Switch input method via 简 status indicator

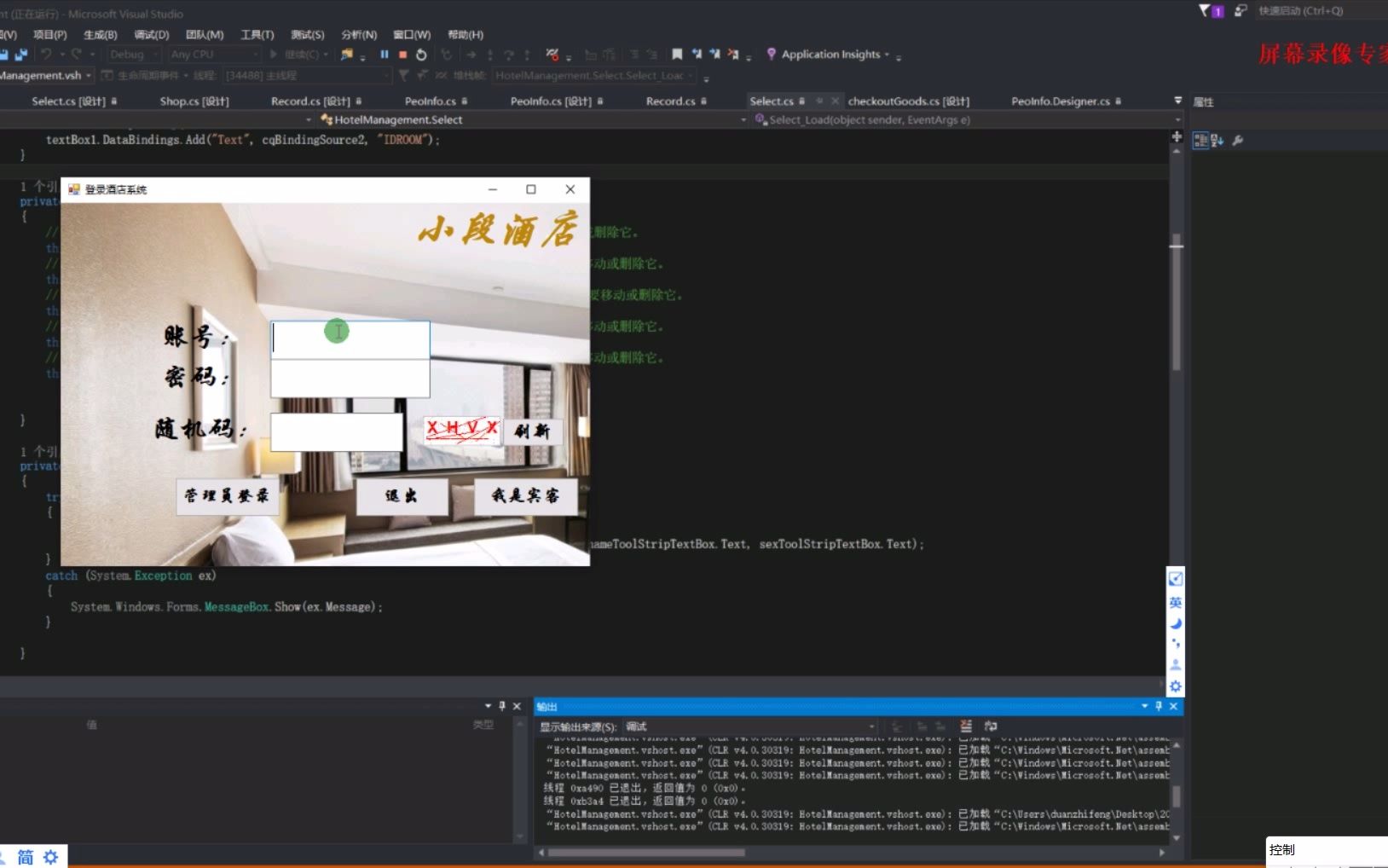coord(24,856)
